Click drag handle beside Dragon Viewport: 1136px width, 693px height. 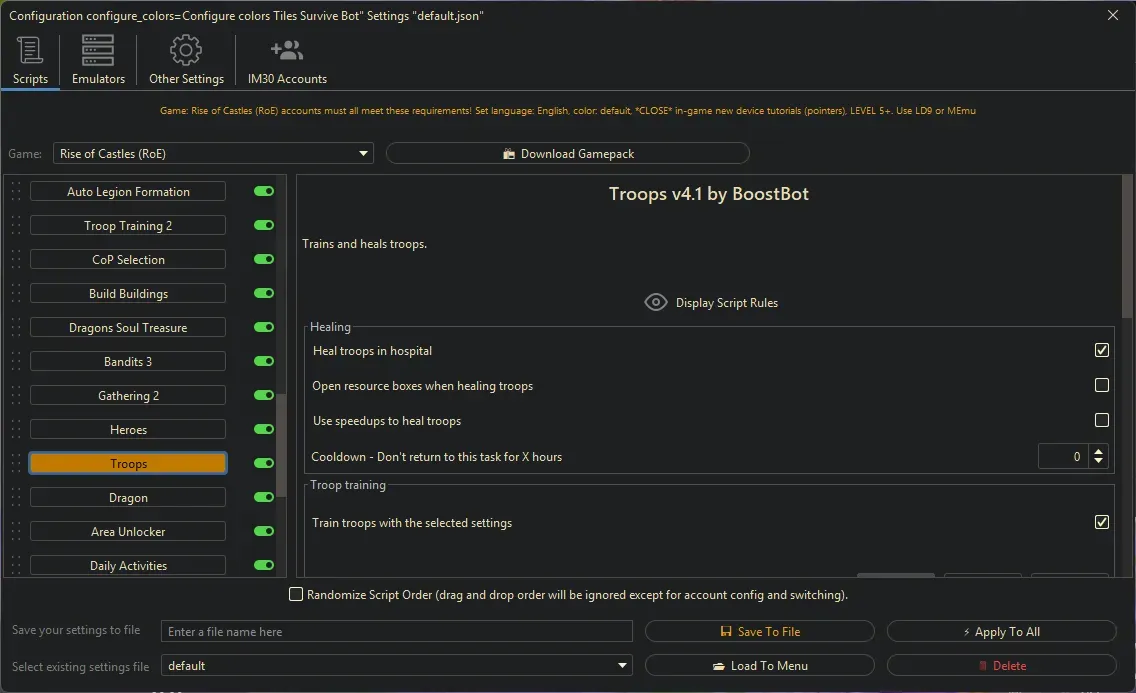16,497
